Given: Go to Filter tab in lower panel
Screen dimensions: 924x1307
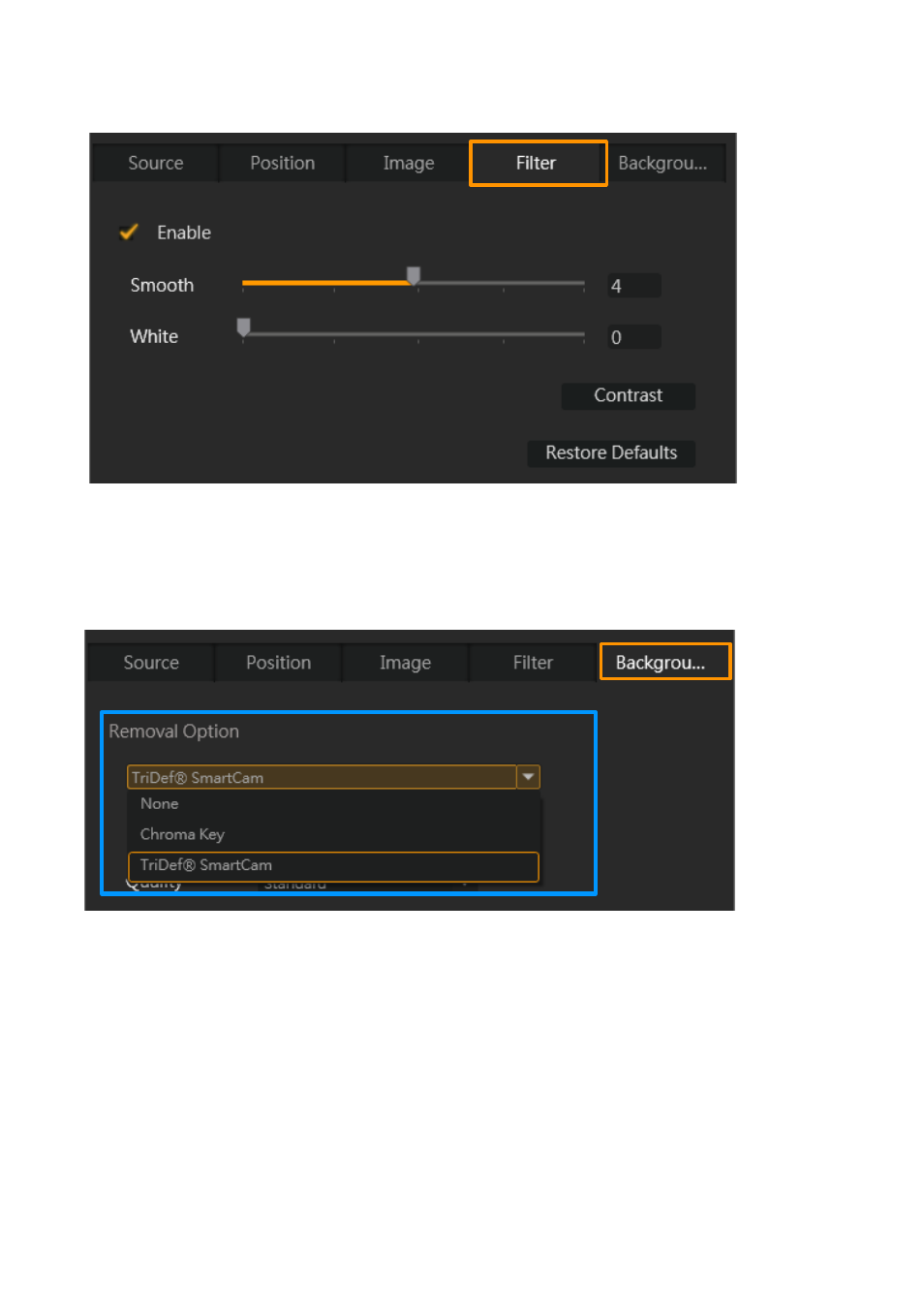Looking at the screenshot, I should coord(533,663).
